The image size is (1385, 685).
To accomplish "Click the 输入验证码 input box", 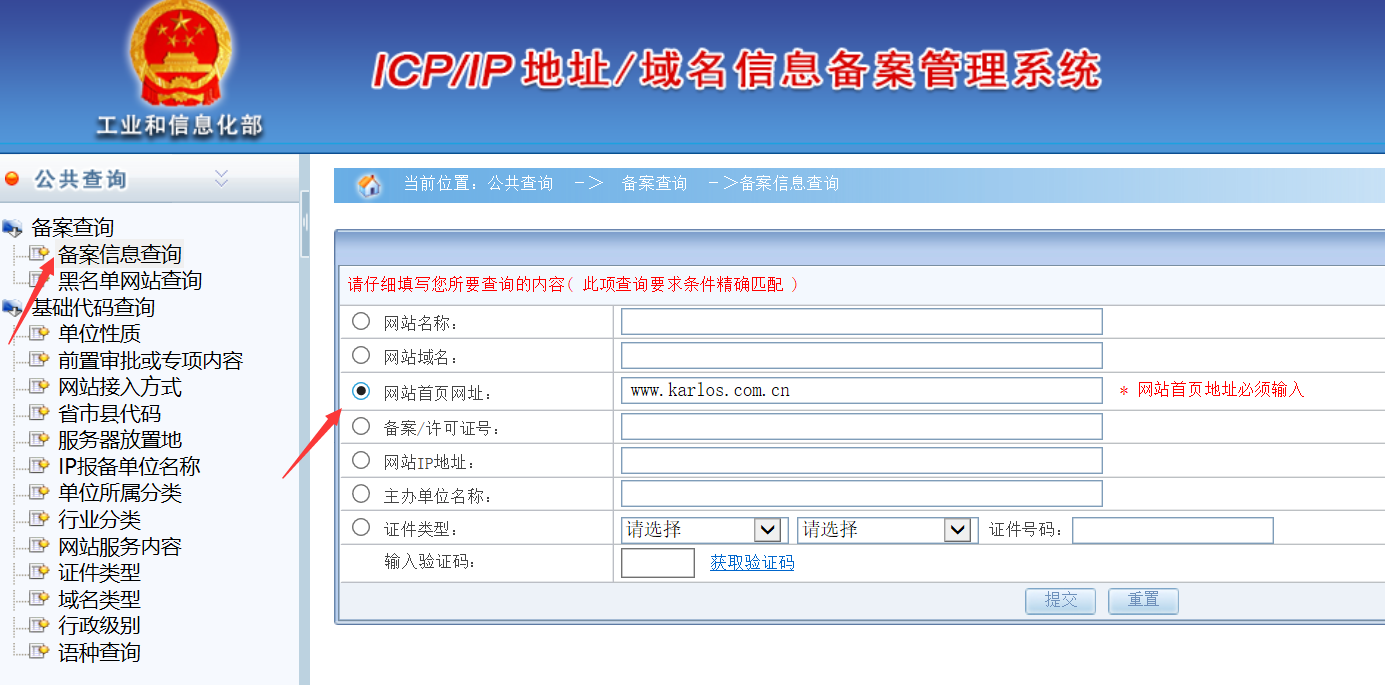I will pyautogui.click(x=658, y=563).
